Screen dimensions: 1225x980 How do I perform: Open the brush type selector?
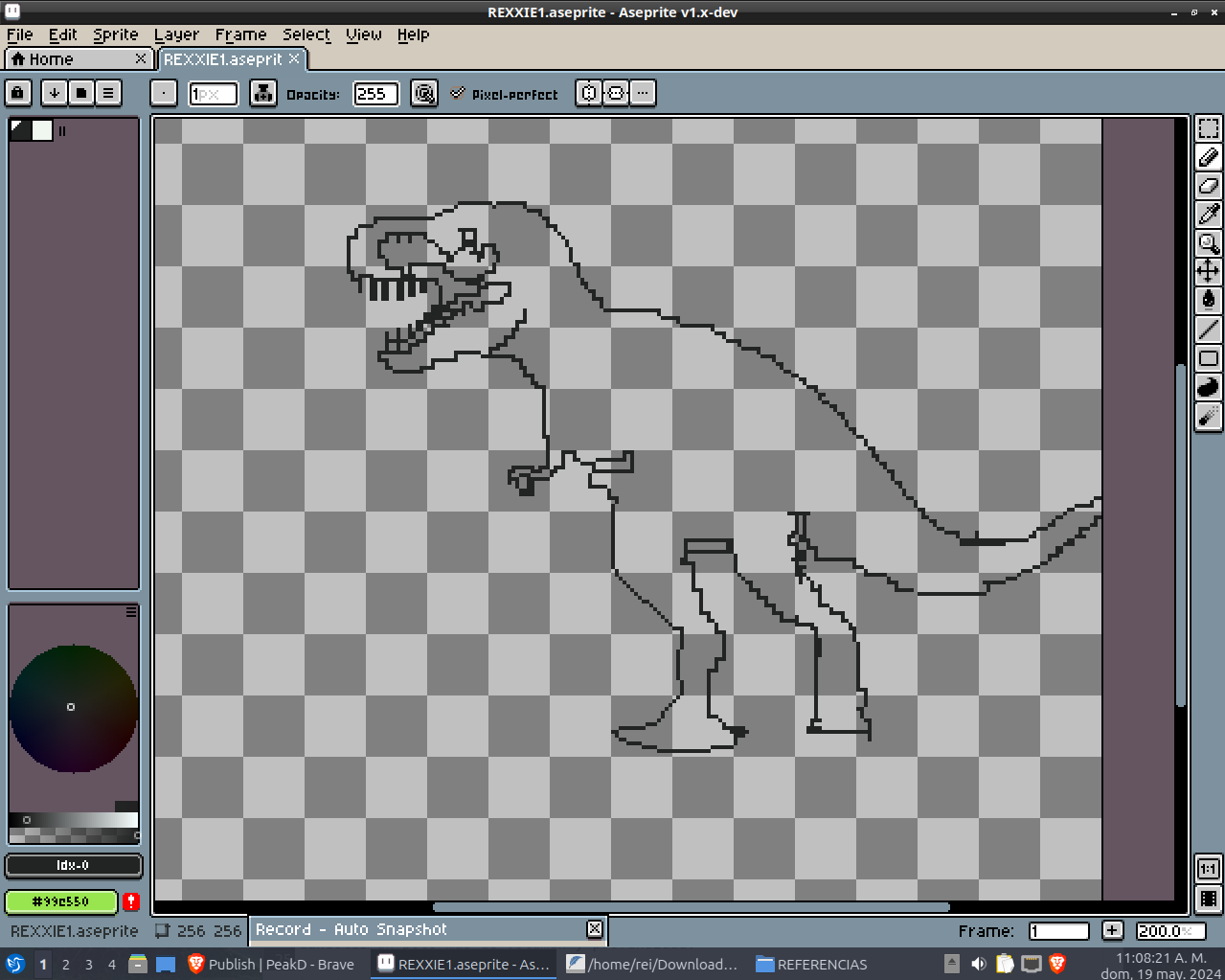[164, 93]
